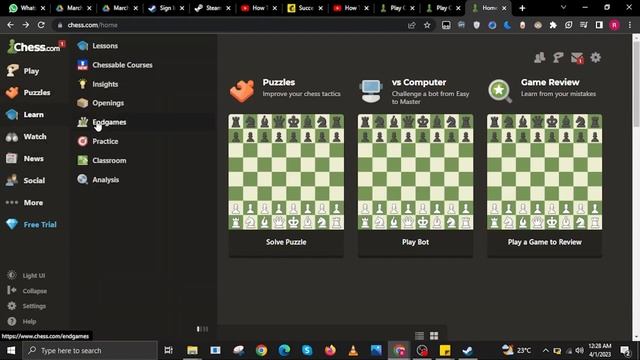The width and height of the screenshot is (640, 360).
Task: Open Sticky Notes from the taskbar
Action: coord(445,350)
